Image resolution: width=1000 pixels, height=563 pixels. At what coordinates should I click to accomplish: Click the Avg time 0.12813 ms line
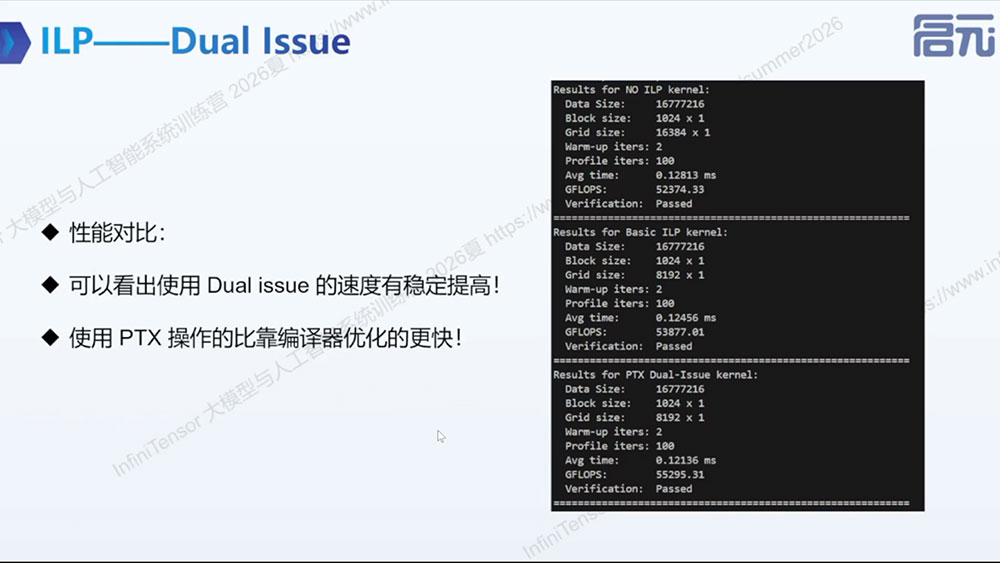[x=640, y=175]
